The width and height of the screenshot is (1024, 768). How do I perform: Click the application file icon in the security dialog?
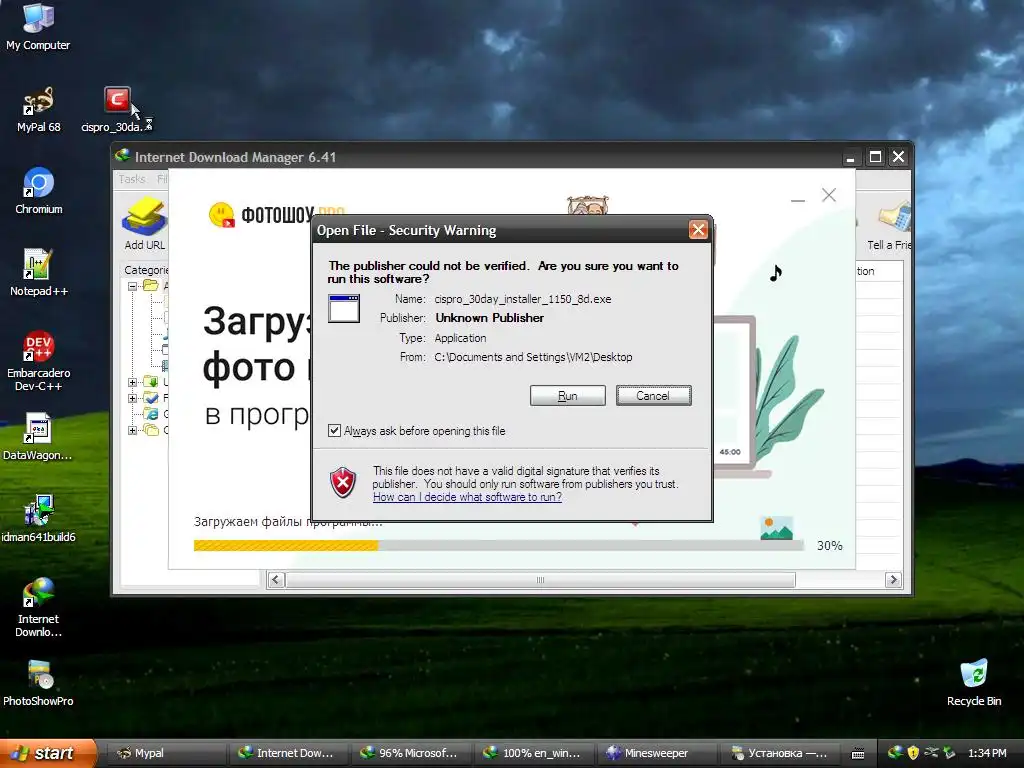344,308
